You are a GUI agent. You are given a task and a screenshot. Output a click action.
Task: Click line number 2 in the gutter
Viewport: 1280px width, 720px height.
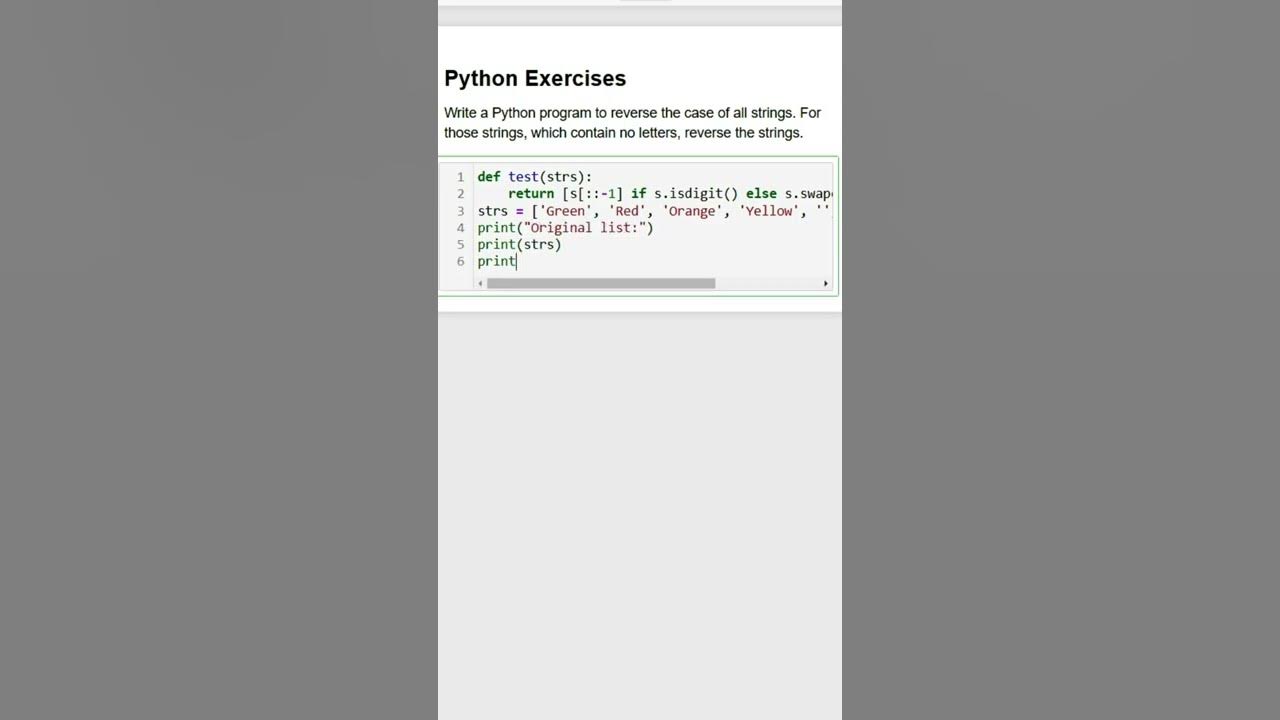coord(460,194)
